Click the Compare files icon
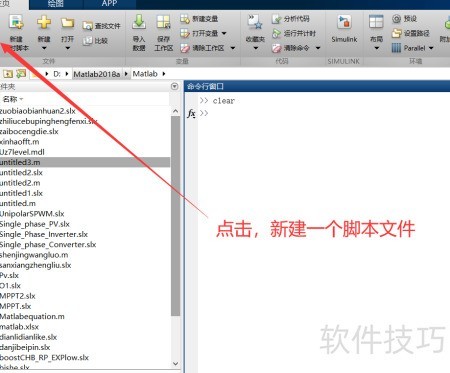 88,41
